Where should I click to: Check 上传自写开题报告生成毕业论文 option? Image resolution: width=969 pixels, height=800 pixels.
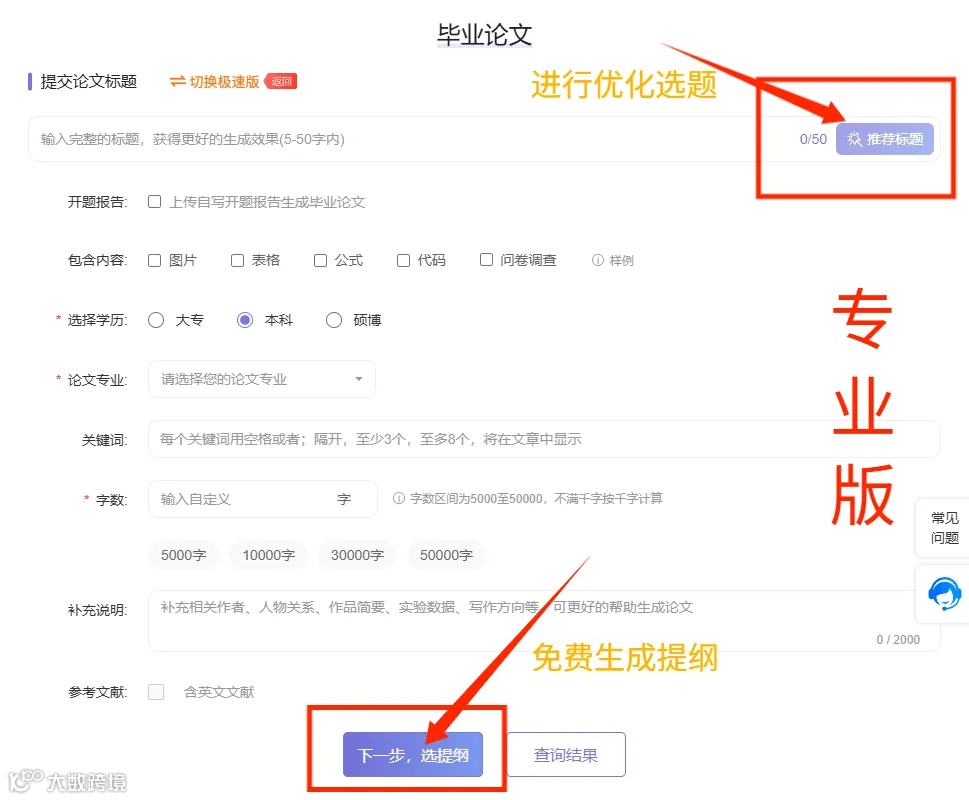point(154,200)
